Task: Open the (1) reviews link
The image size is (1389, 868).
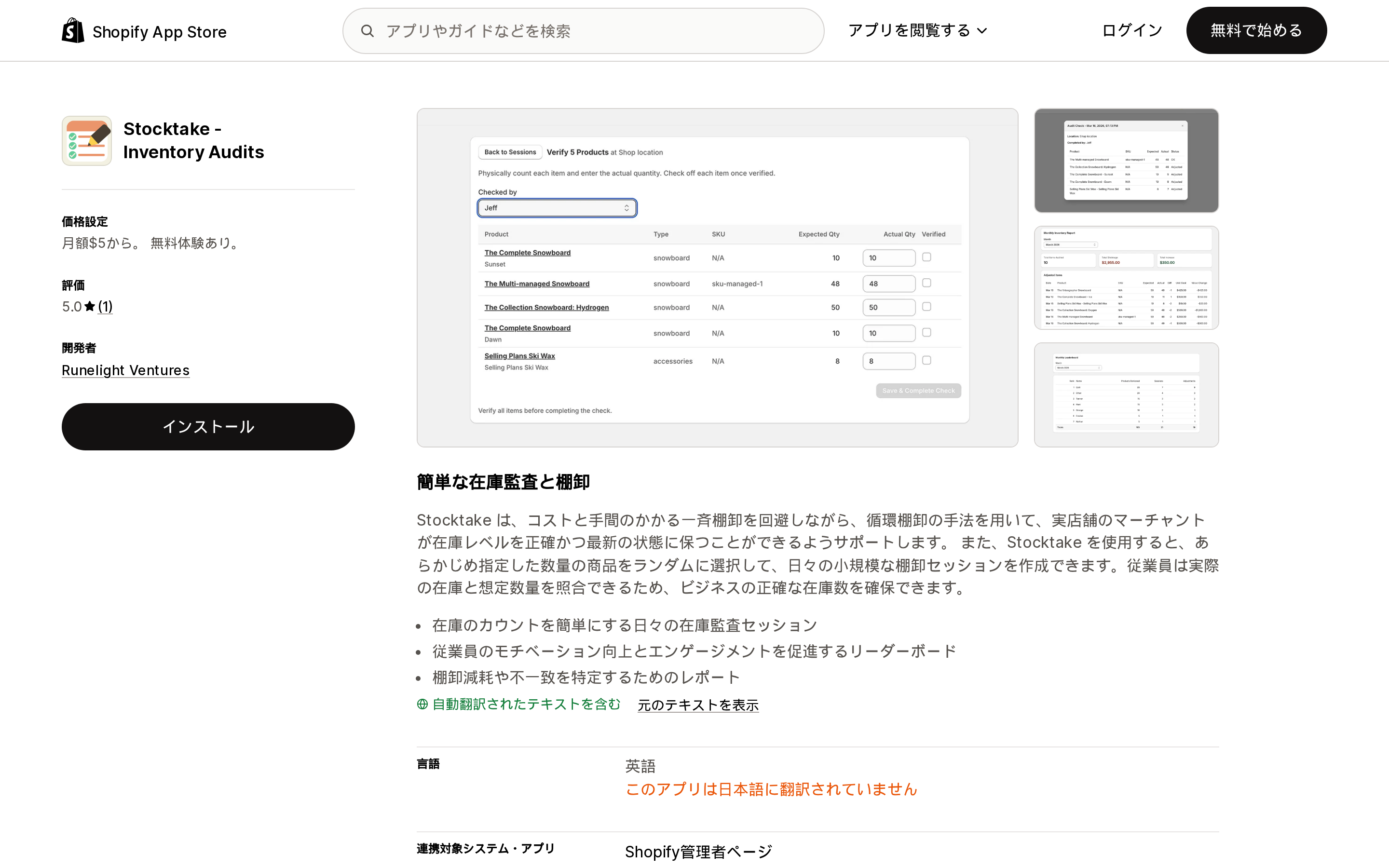Action: 105,307
